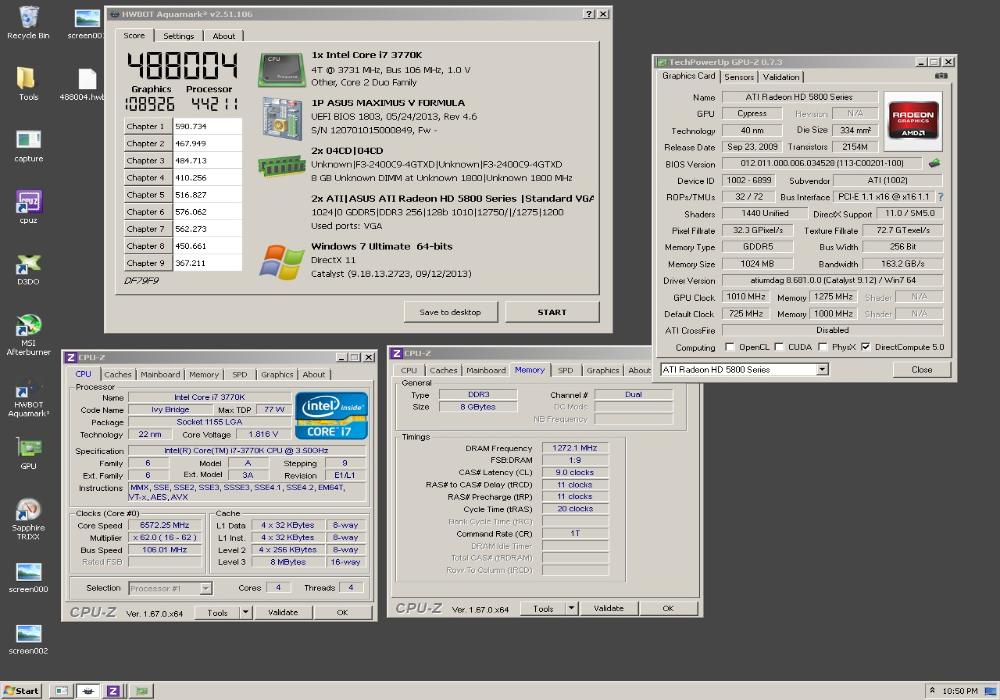Click the DRAM Frequency 1272.1 MHz value
This screenshot has width=1000, height=700.
[x=575, y=448]
